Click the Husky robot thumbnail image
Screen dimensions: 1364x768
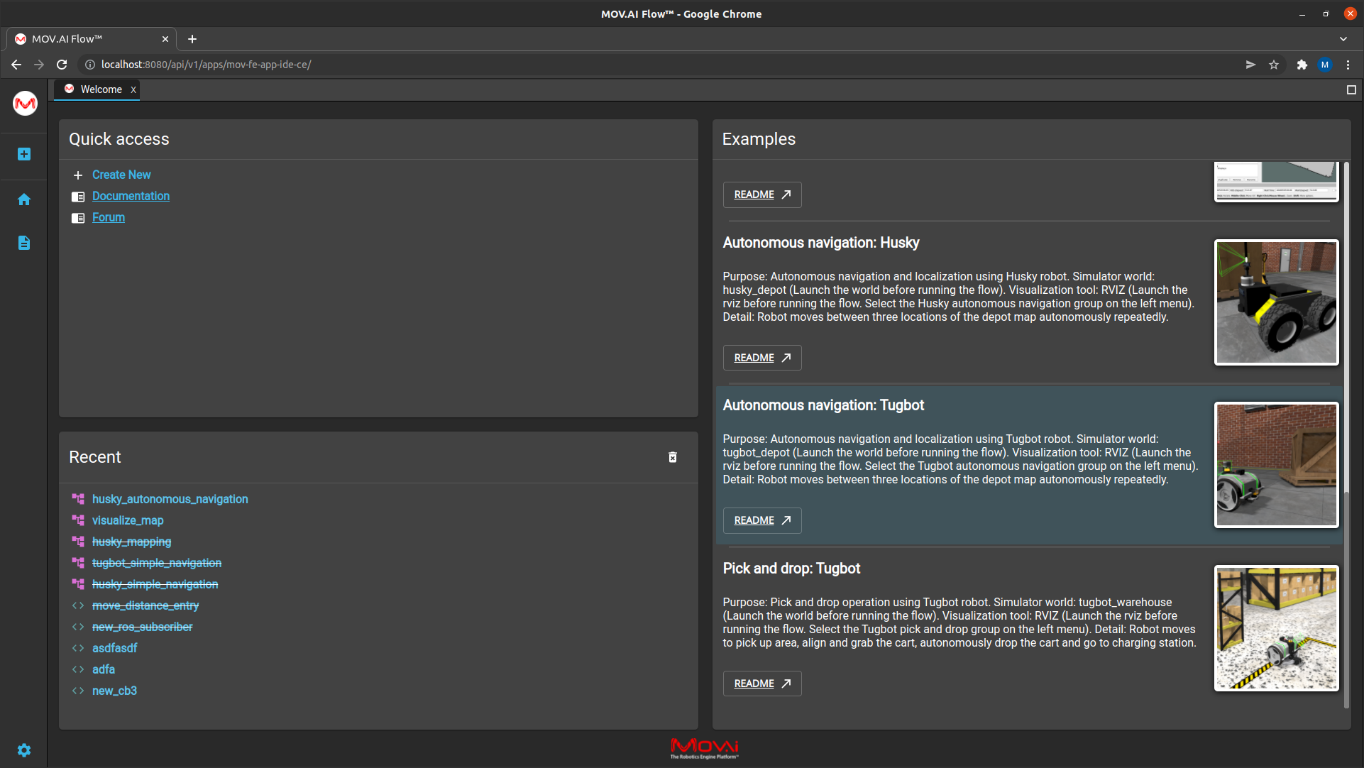[x=1276, y=302]
